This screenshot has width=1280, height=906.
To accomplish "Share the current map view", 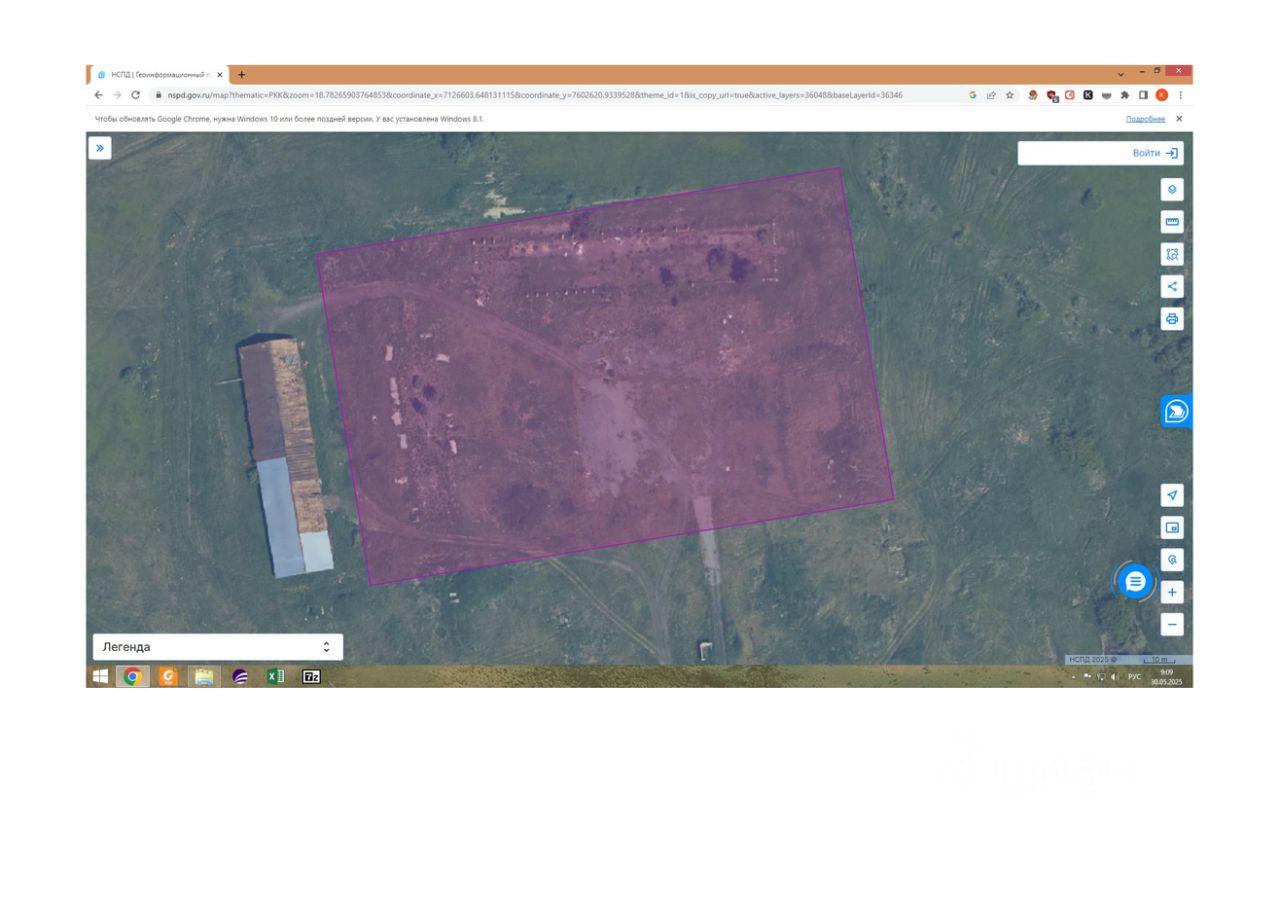I will pos(1172,287).
